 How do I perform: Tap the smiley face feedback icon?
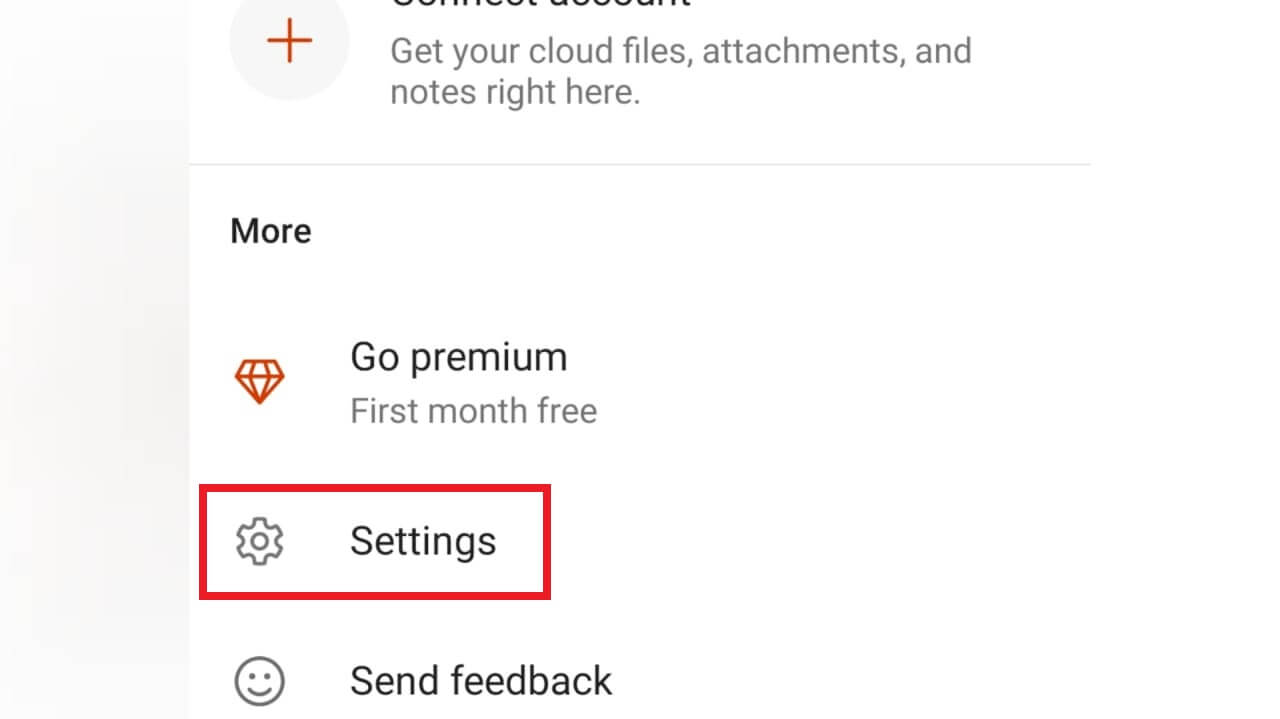[260, 681]
